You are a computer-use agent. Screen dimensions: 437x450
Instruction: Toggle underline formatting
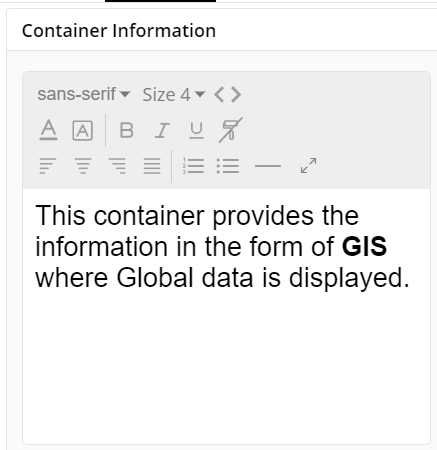196,130
